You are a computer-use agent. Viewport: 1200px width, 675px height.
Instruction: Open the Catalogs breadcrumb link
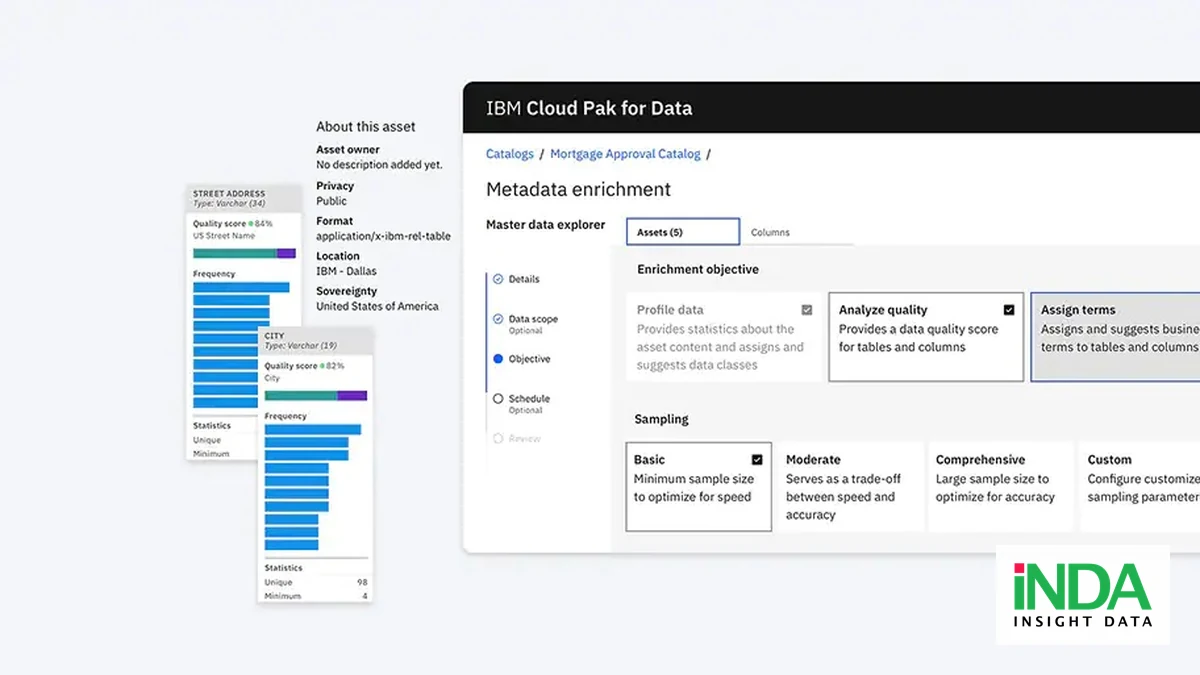tap(509, 154)
